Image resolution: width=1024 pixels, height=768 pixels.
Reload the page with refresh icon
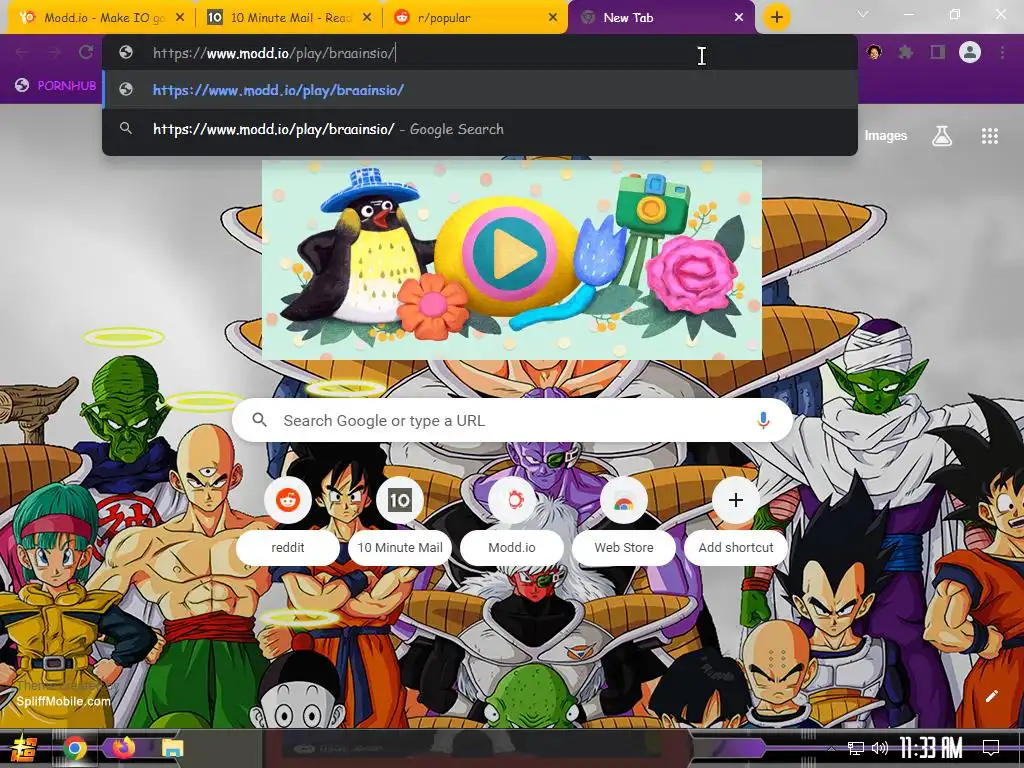coord(86,52)
